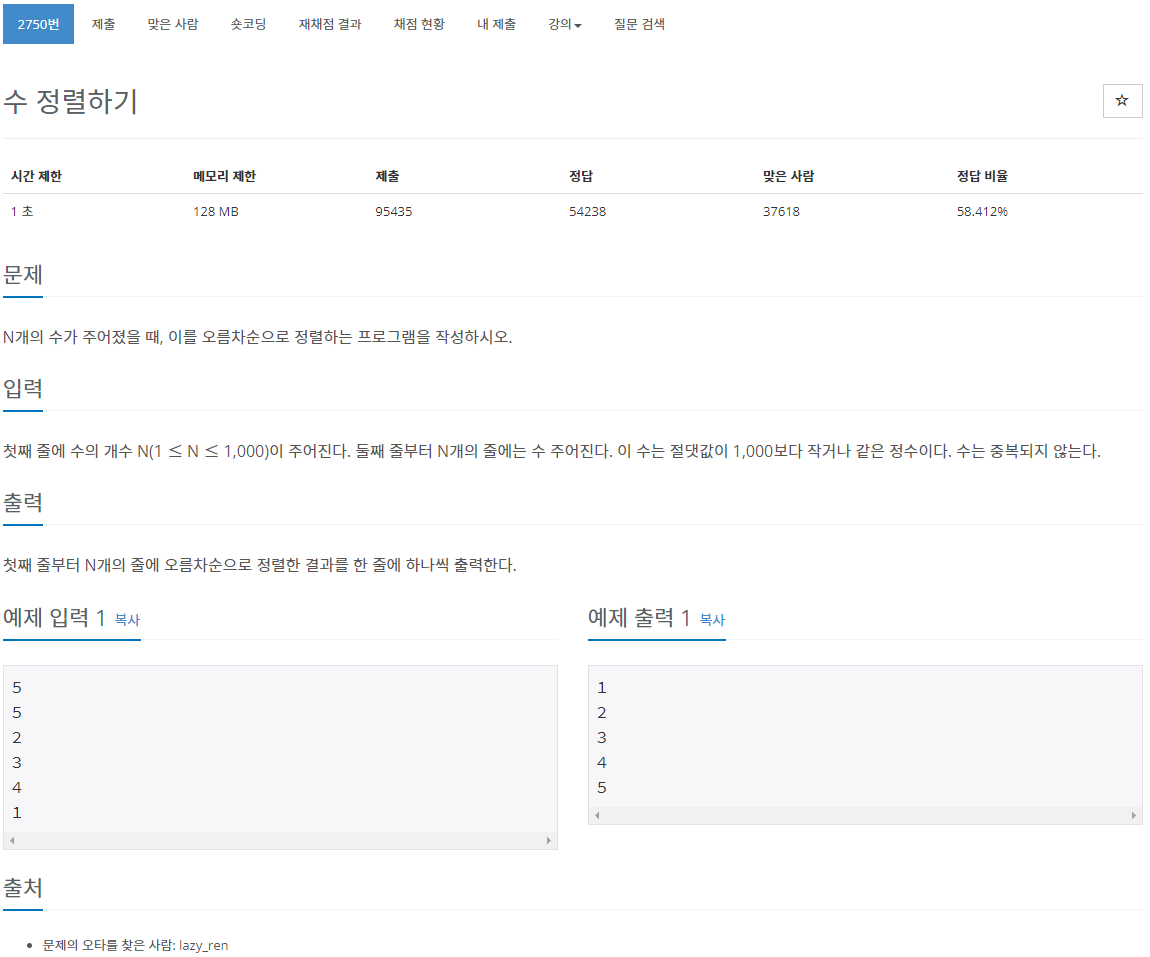This screenshot has height=957, width=1150.
Task: Open the 2750번 problem tab
Action: tap(38, 24)
